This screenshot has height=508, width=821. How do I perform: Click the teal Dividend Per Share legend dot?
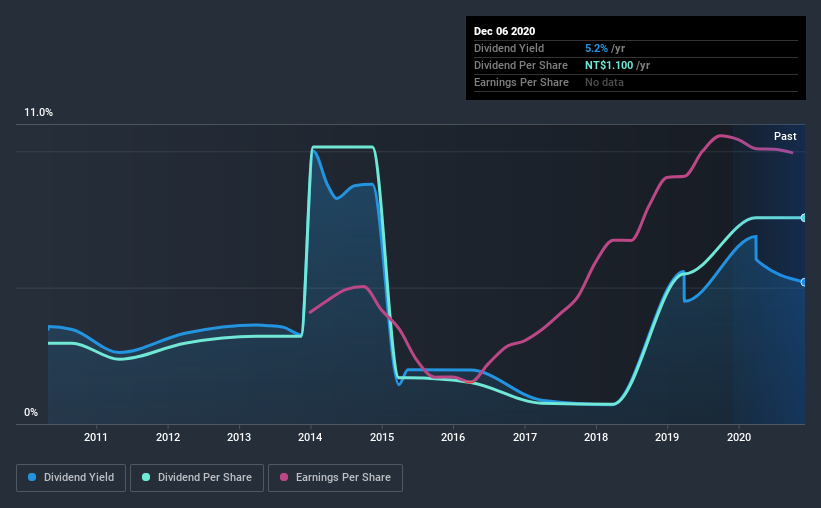(146, 477)
